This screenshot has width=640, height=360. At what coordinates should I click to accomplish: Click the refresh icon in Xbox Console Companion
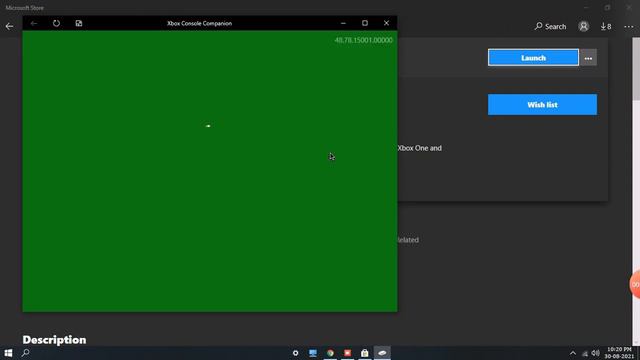point(56,23)
